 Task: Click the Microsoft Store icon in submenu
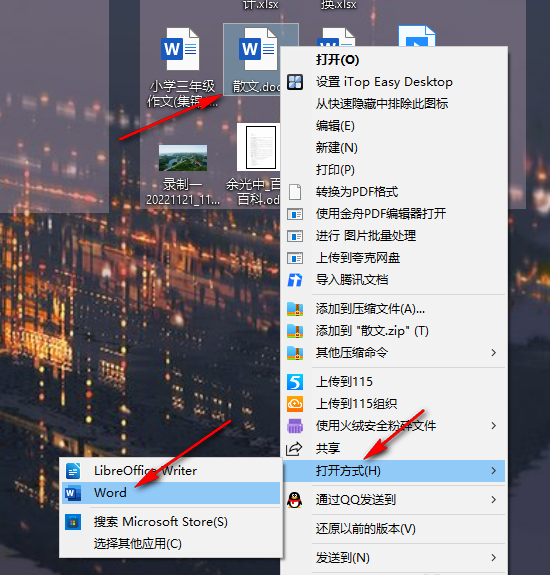(73, 522)
